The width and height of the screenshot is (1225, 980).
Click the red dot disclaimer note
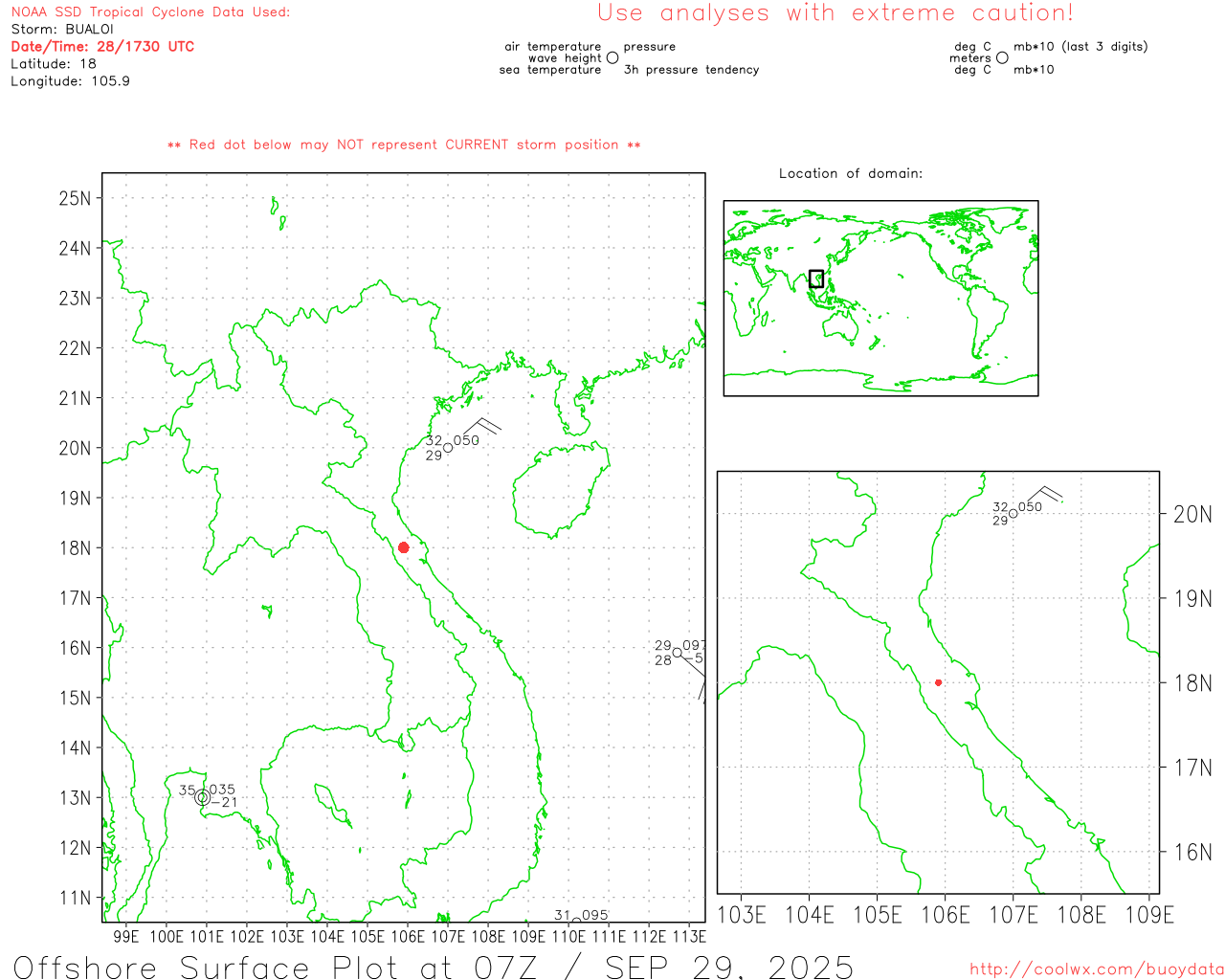click(404, 145)
